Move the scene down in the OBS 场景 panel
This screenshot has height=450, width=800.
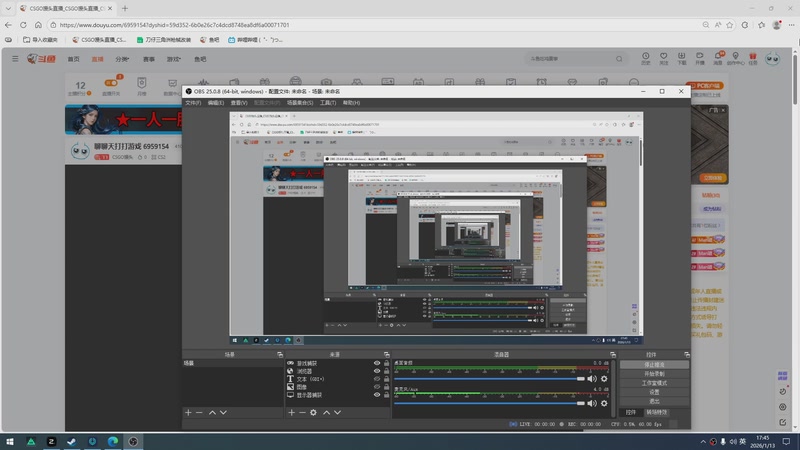(x=223, y=412)
